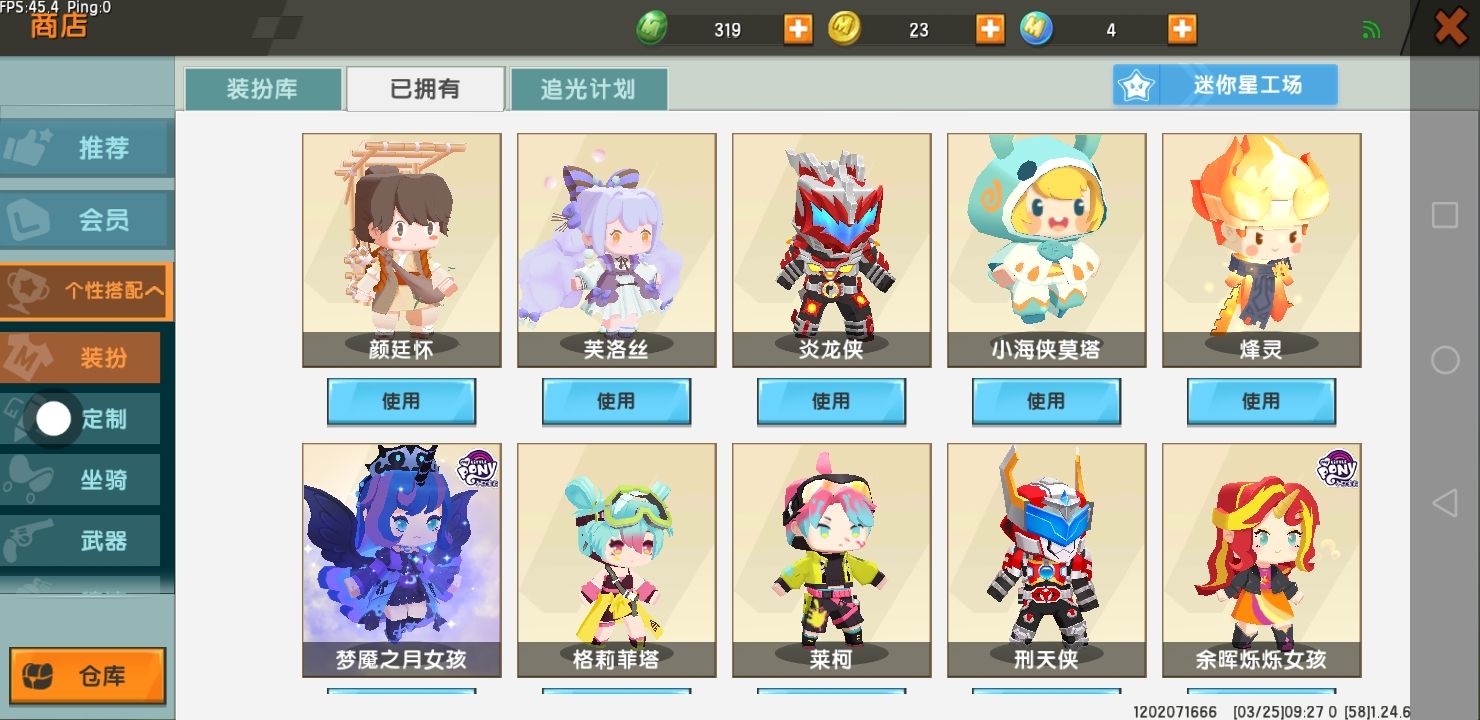Screen dimensions: 1480x720
Task: Add more gold mini coins
Action: point(989,29)
